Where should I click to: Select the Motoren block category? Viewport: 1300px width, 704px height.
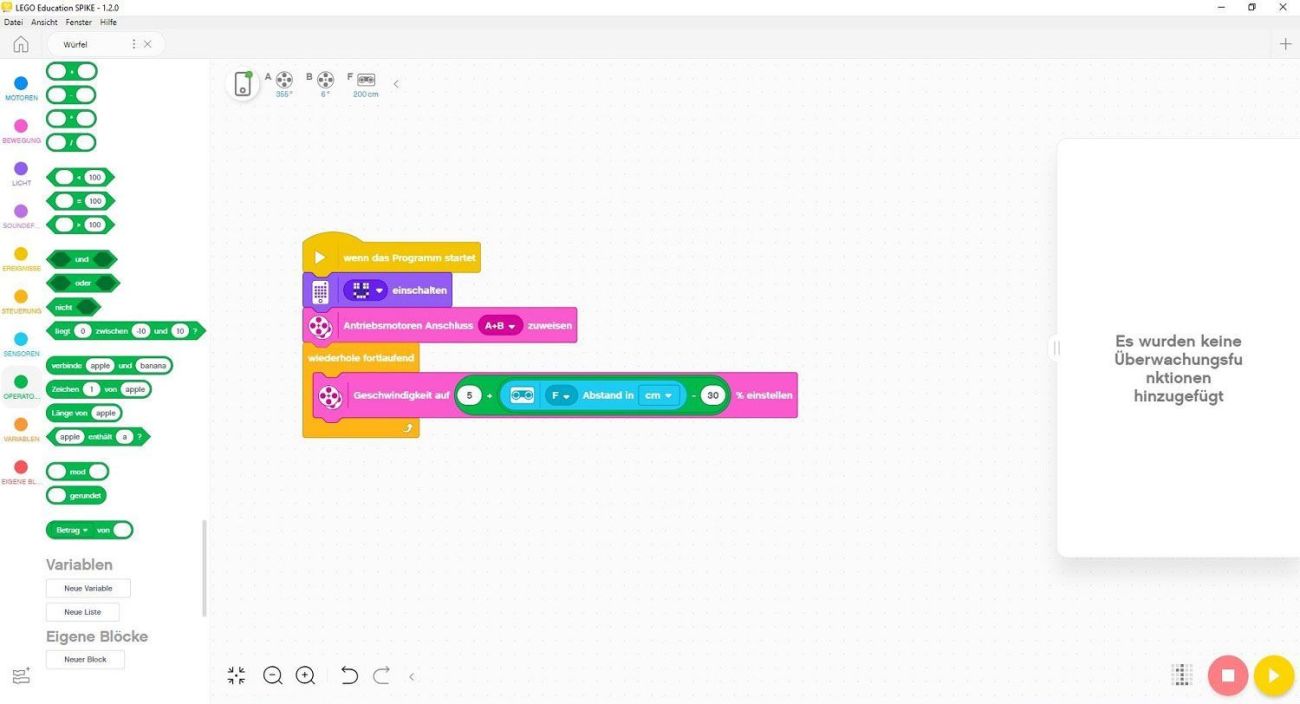[21, 88]
